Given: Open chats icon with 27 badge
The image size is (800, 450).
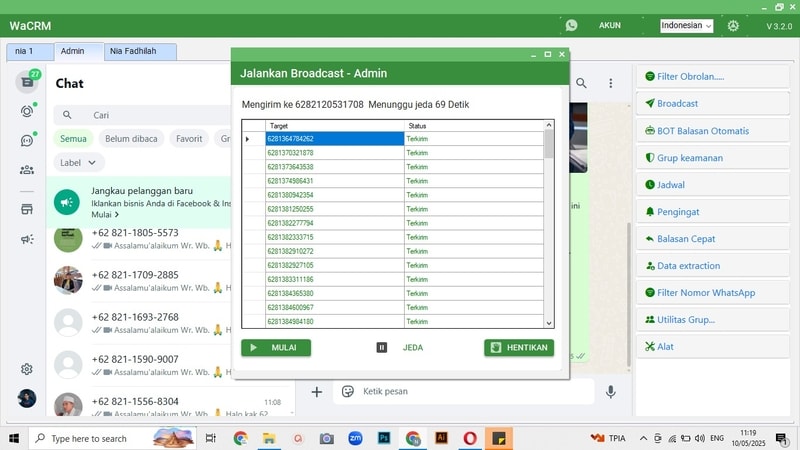Looking at the screenshot, I should [x=27, y=82].
